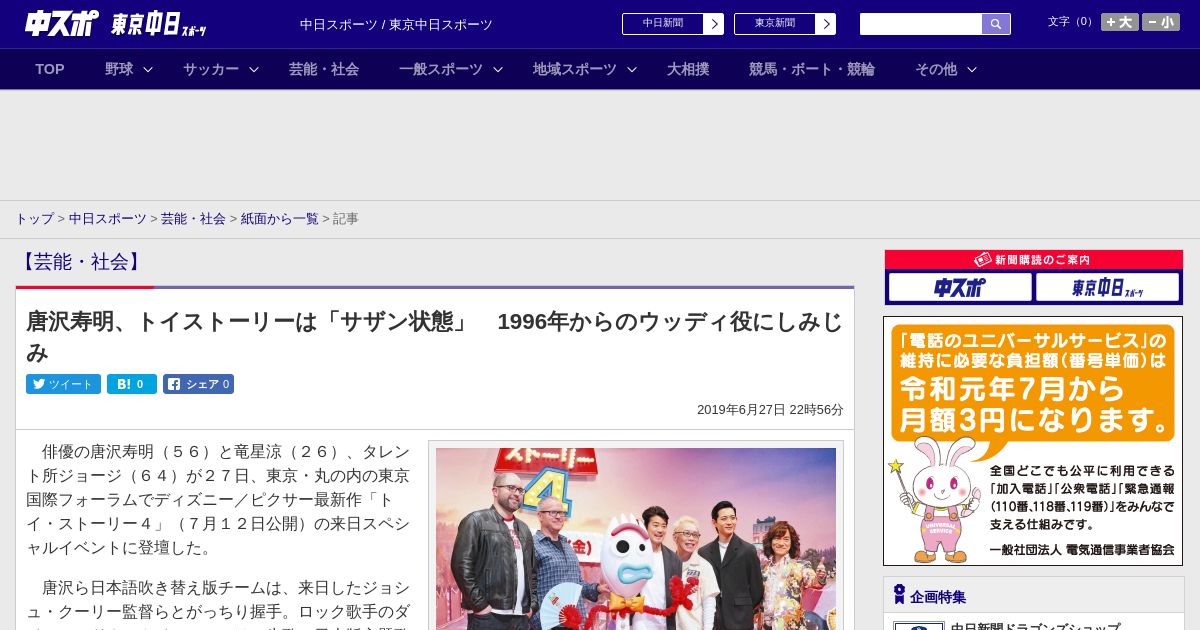Go to TOP in navigation bar

(50, 69)
